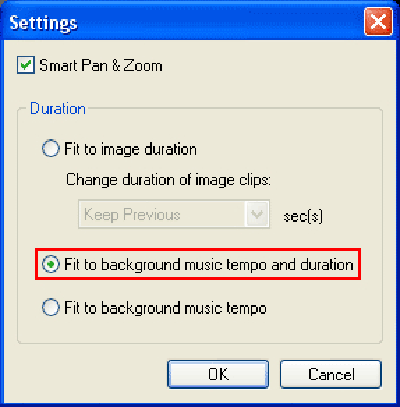Click the blue 'Duration' group heading

(58, 109)
